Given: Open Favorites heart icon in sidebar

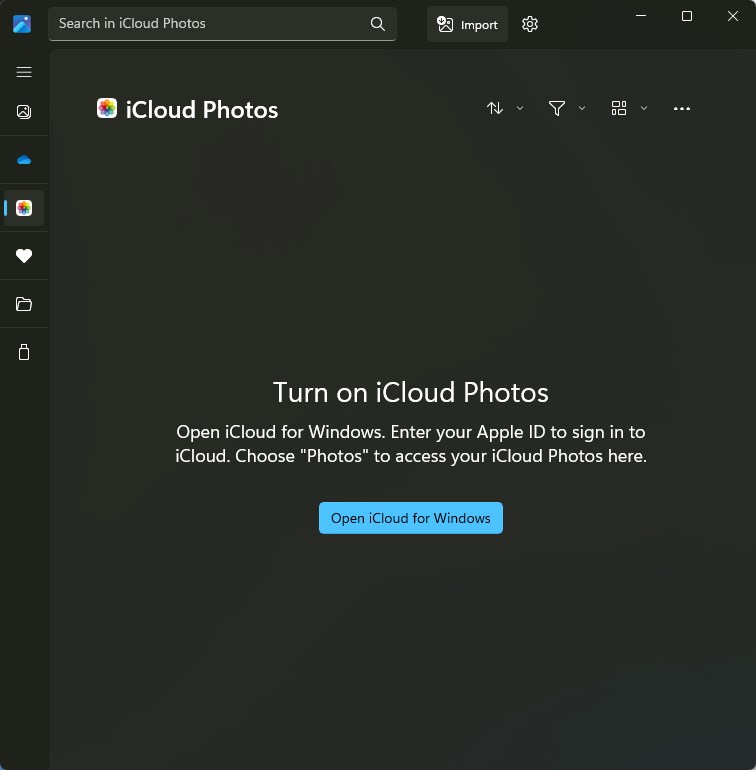Looking at the screenshot, I should (x=24, y=256).
